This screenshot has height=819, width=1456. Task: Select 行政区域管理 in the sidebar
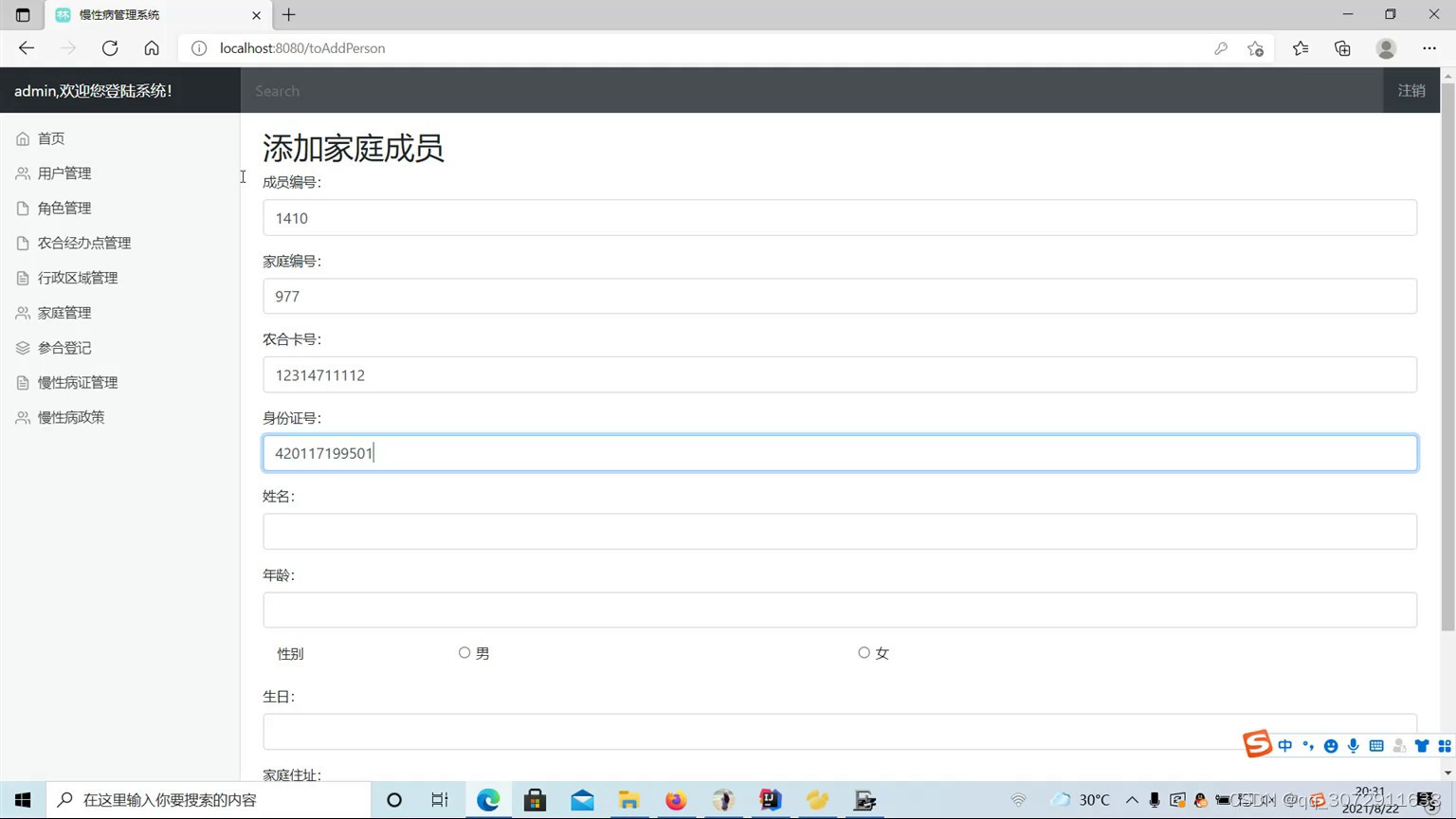[x=77, y=278]
